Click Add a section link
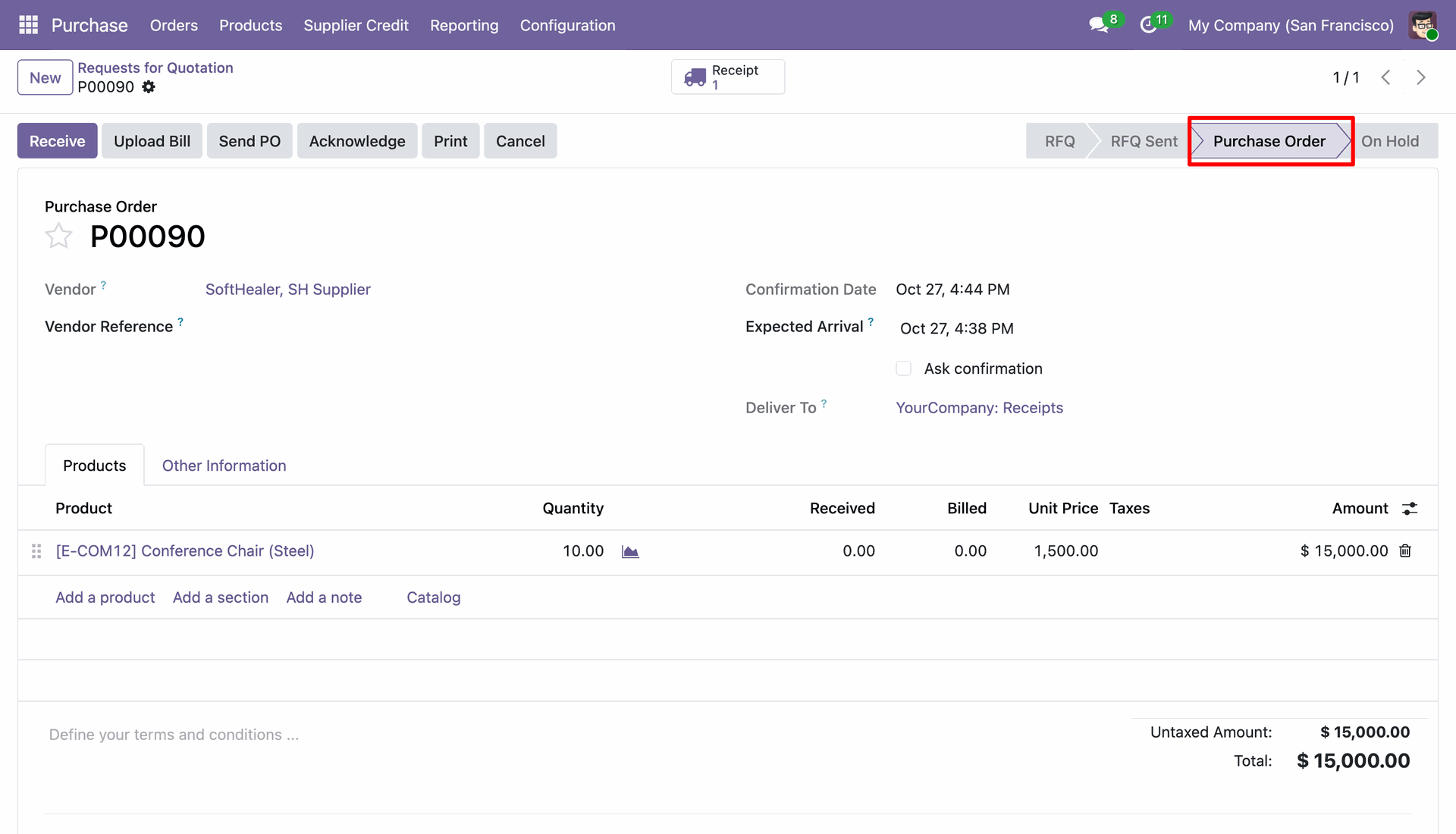This screenshot has width=1456, height=834. pyautogui.click(x=221, y=597)
